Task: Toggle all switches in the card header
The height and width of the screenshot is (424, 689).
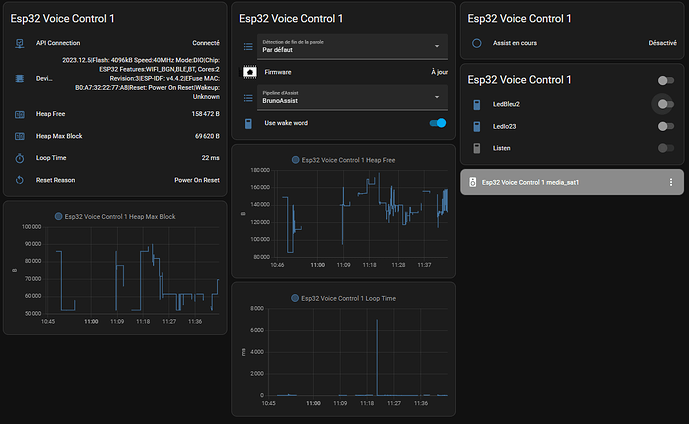Action: (x=664, y=80)
